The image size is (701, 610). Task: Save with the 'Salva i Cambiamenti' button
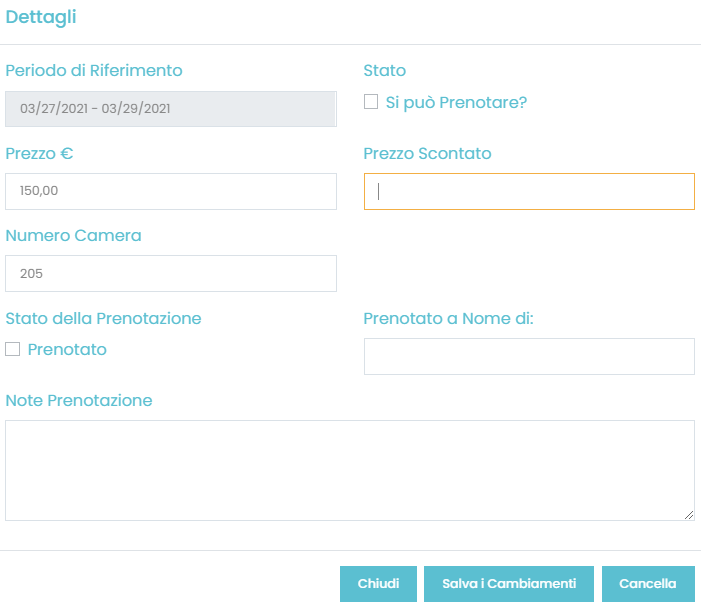click(x=508, y=584)
